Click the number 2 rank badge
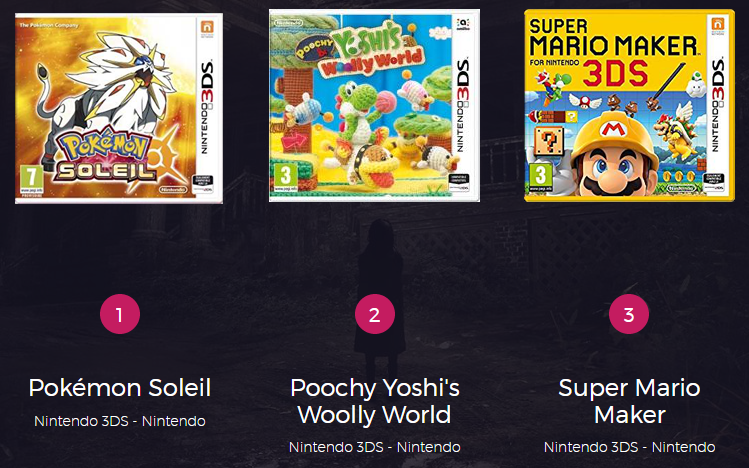The image size is (749, 468). tap(375, 314)
